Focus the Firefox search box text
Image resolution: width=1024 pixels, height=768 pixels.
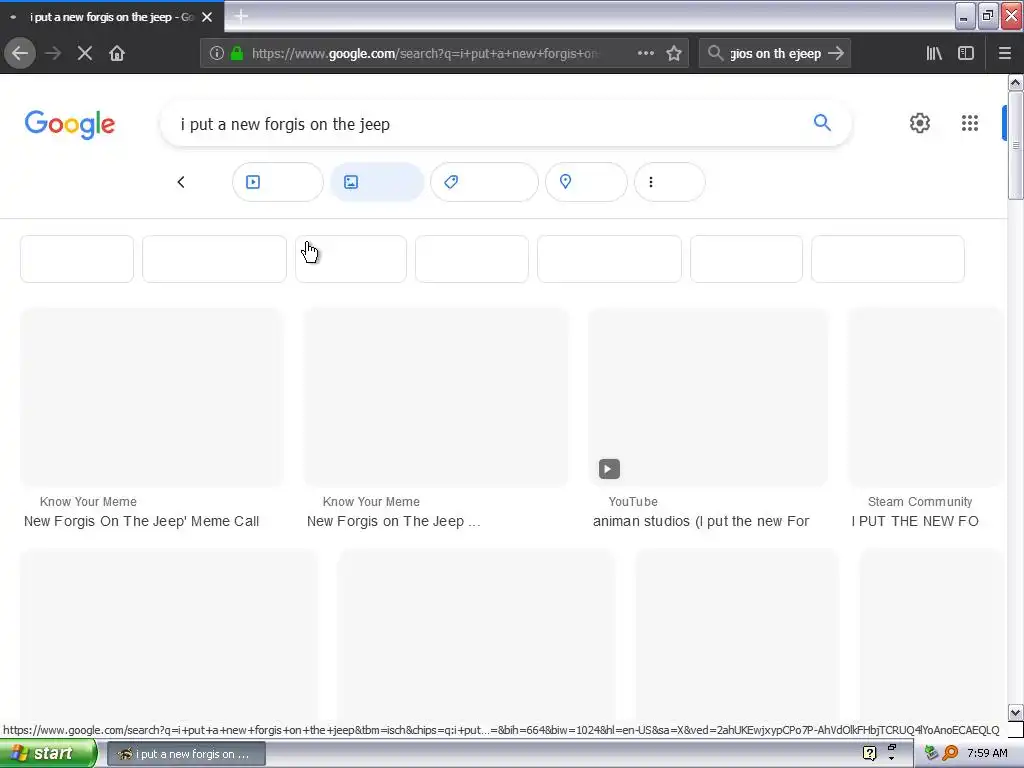pyautogui.click(x=775, y=54)
